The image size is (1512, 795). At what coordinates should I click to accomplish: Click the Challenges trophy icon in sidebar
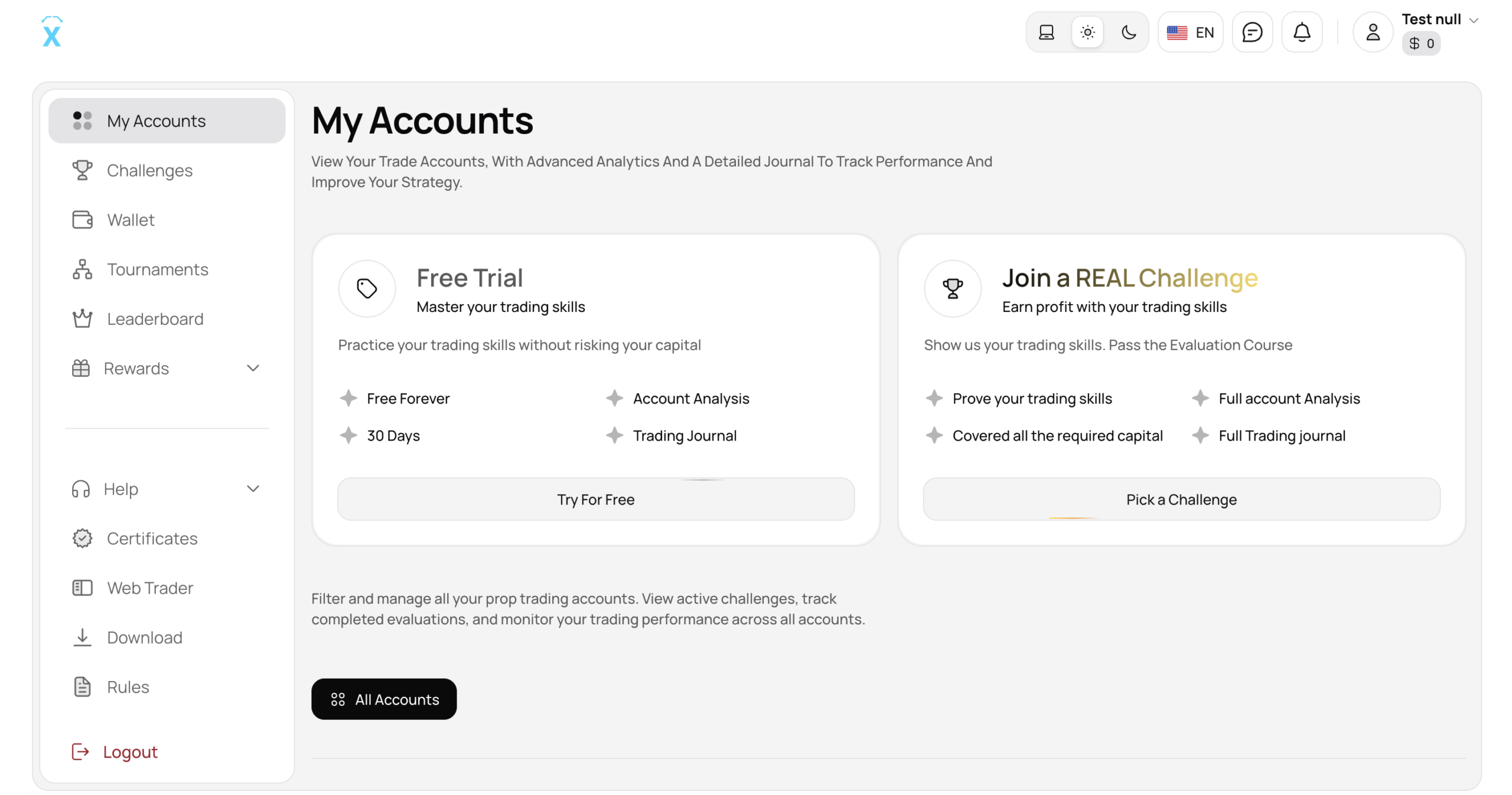pyautogui.click(x=82, y=170)
